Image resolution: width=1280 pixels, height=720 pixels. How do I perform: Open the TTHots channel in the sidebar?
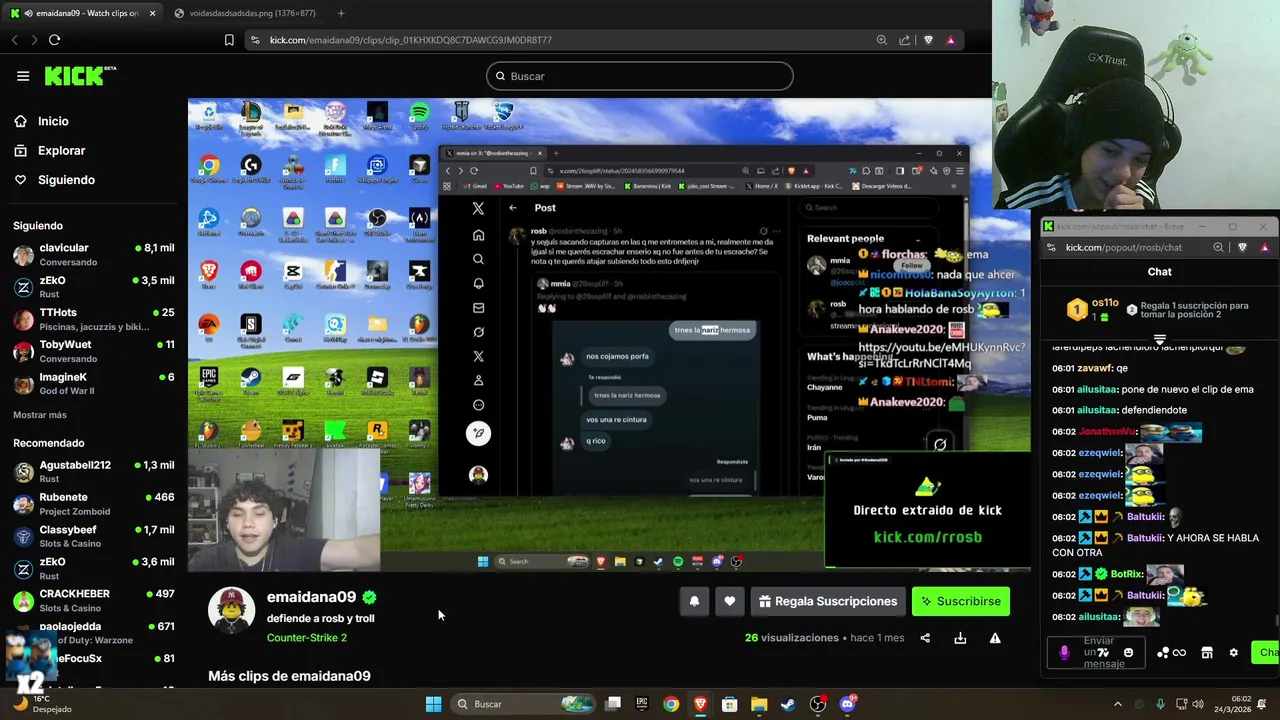pos(94,319)
